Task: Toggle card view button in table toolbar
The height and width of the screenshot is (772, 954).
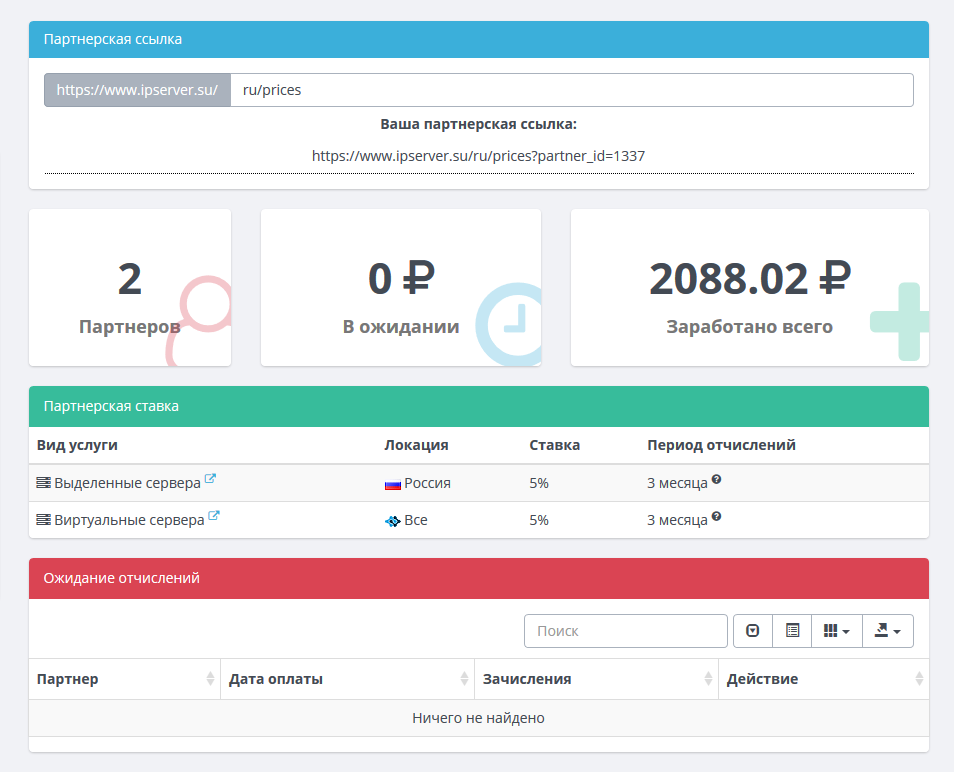Action: (792, 631)
